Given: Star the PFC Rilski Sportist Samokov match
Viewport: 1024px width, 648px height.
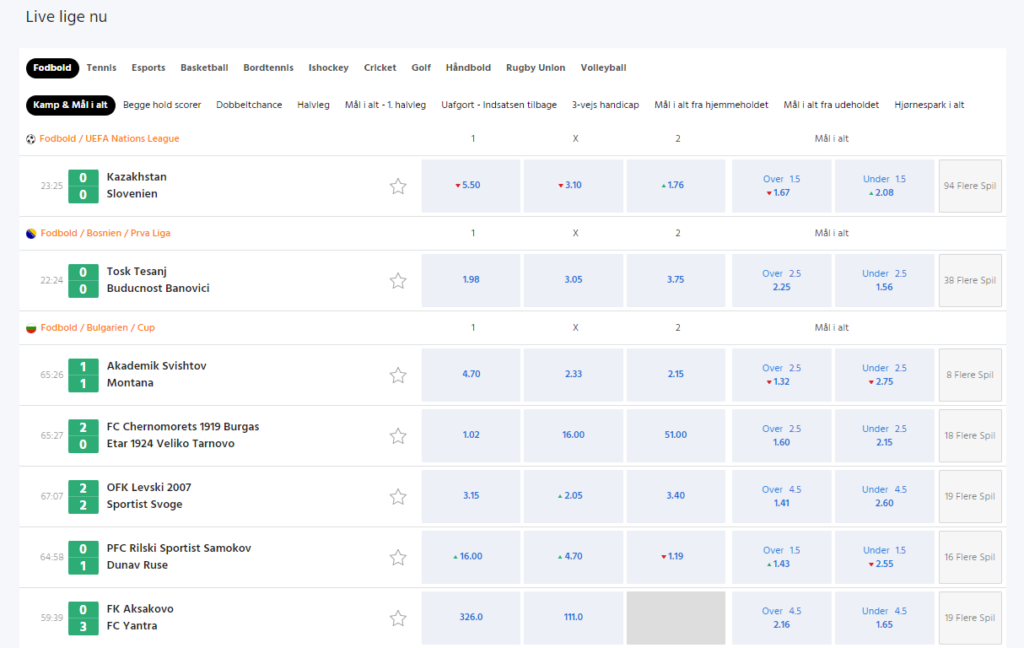Looking at the screenshot, I should [398, 557].
